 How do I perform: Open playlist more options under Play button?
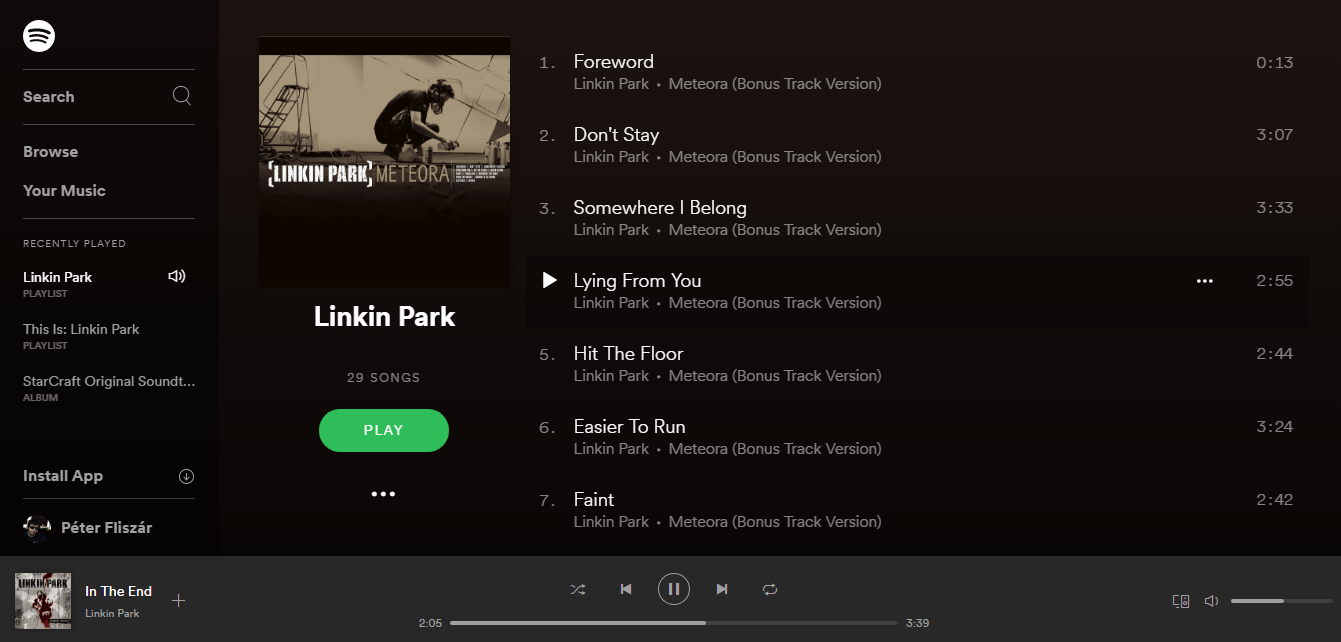[x=383, y=494]
